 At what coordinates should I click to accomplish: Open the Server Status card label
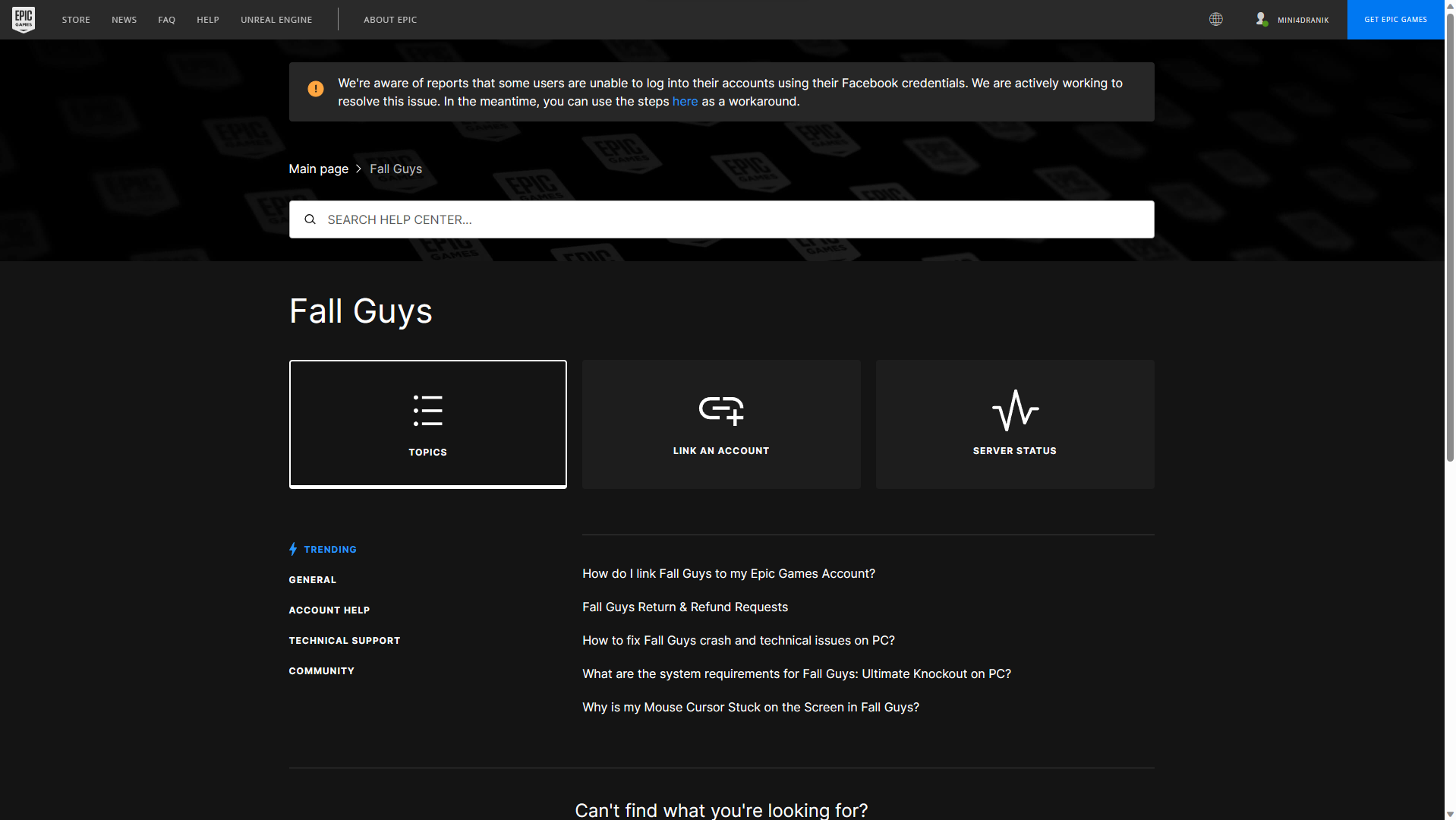[1015, 451]
